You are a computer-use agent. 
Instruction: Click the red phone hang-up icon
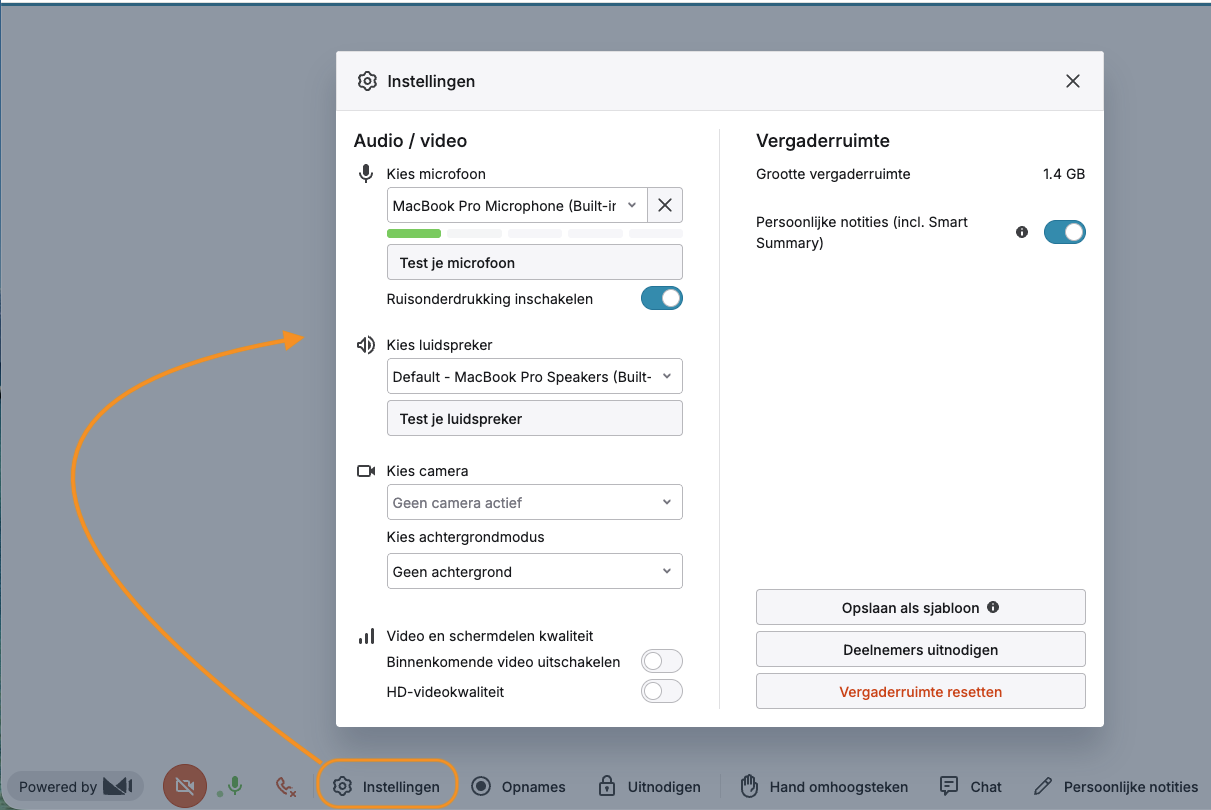pyautogui.click(x=286, y=787)
